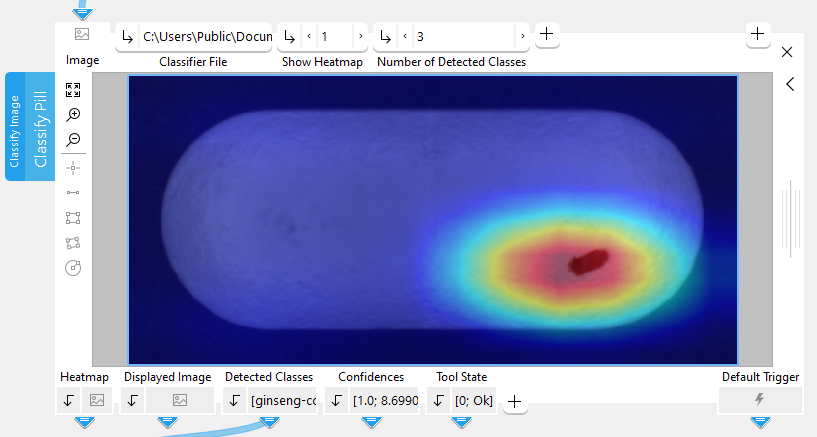The image size is (817, 437).
Task: Decrease Number of Detected Classes
Action: coord(405,37)
